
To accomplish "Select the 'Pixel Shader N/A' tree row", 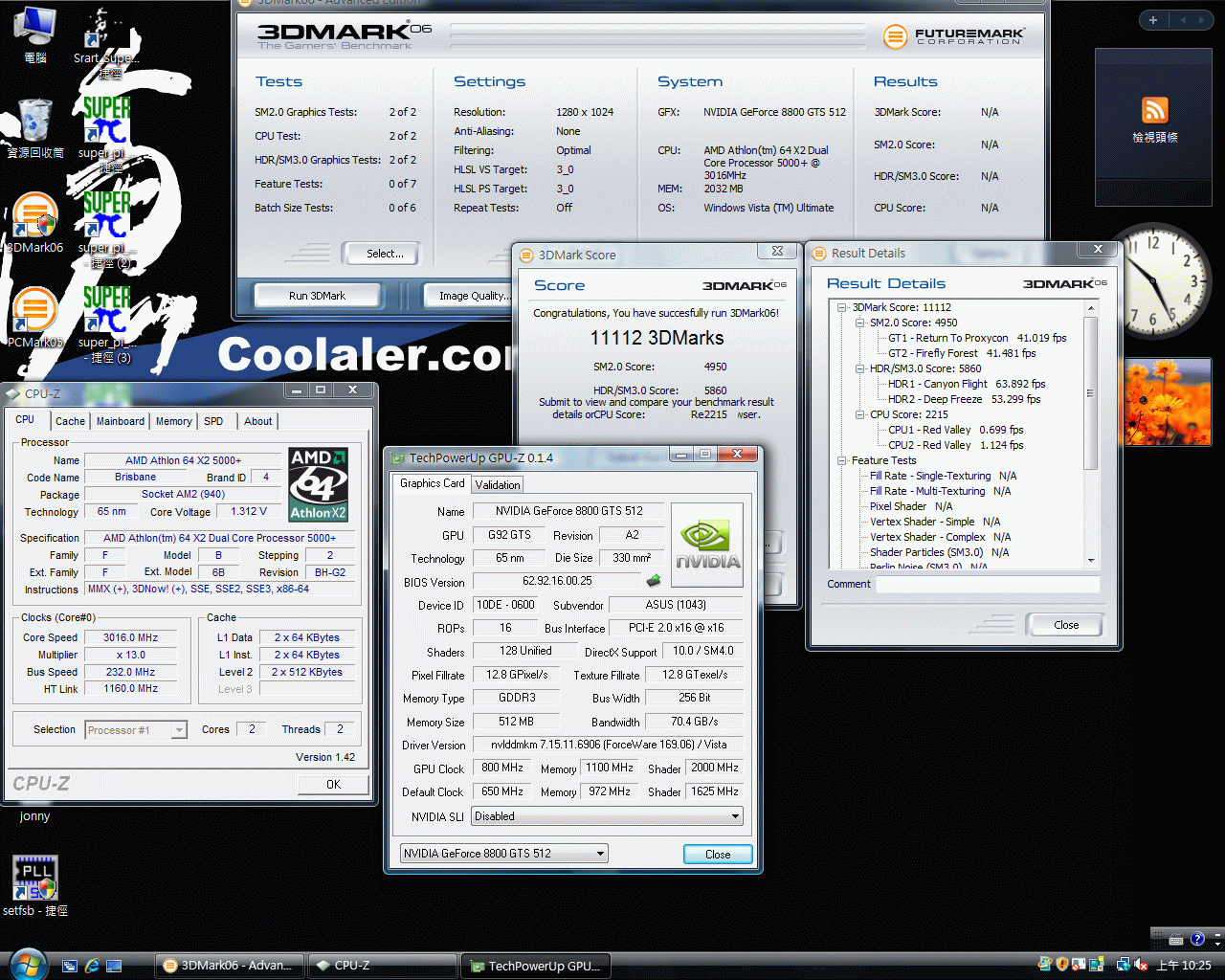I will [911, 506].
